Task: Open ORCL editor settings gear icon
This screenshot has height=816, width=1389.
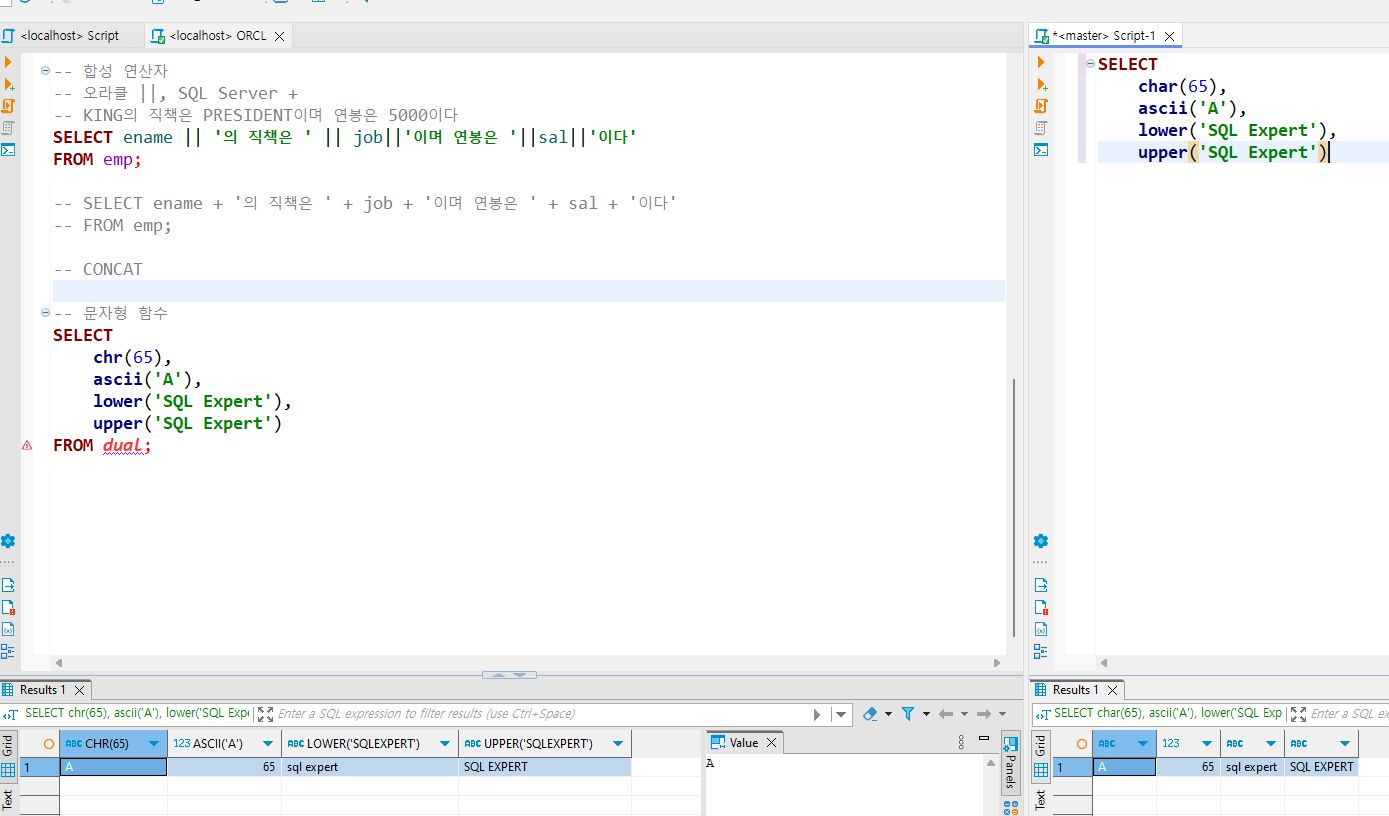Action: pyautogui.click(x=8, y=541)
